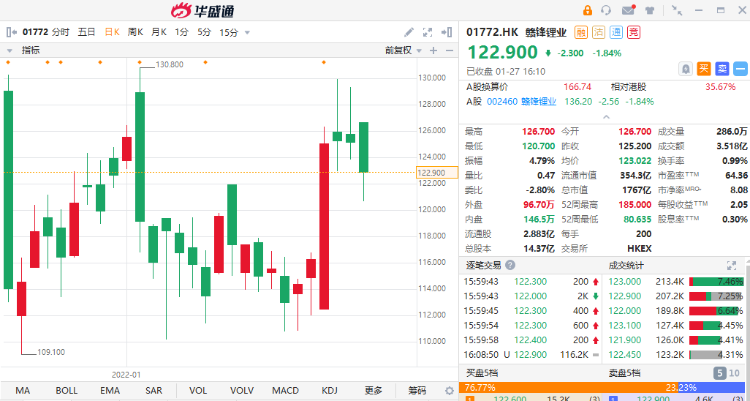The image size is (750, 401).
Task: Select the pencil drawing tool
Action: tap(409, 32)
